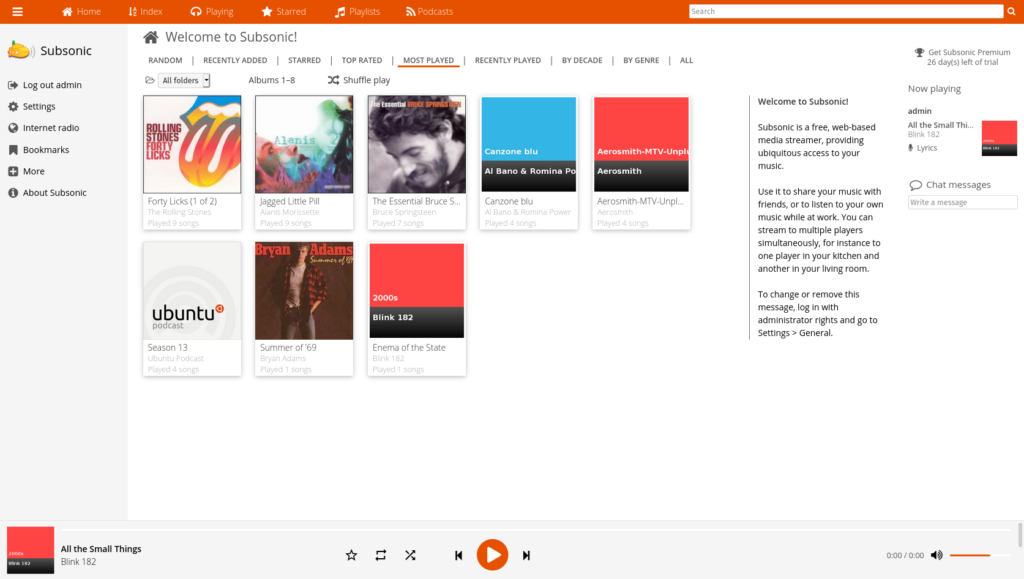Open Summer of '69 album cover
This screenshot has width=1024, height=579.
304,290
